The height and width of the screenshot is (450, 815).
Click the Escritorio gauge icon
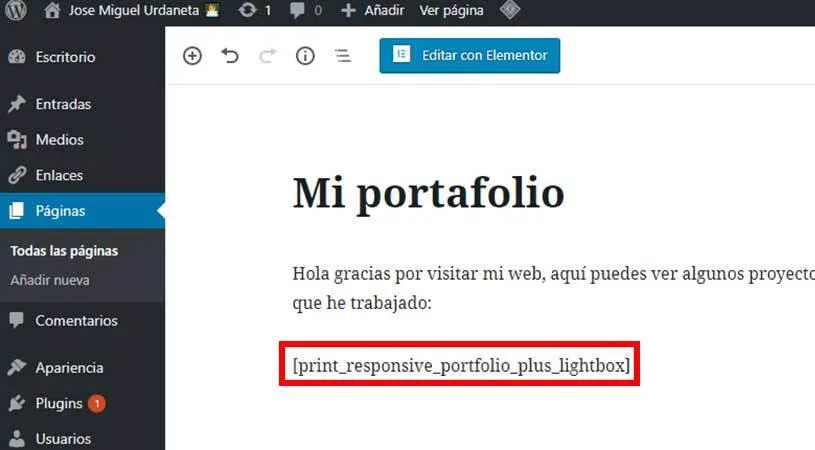click(x=17, y=57)
